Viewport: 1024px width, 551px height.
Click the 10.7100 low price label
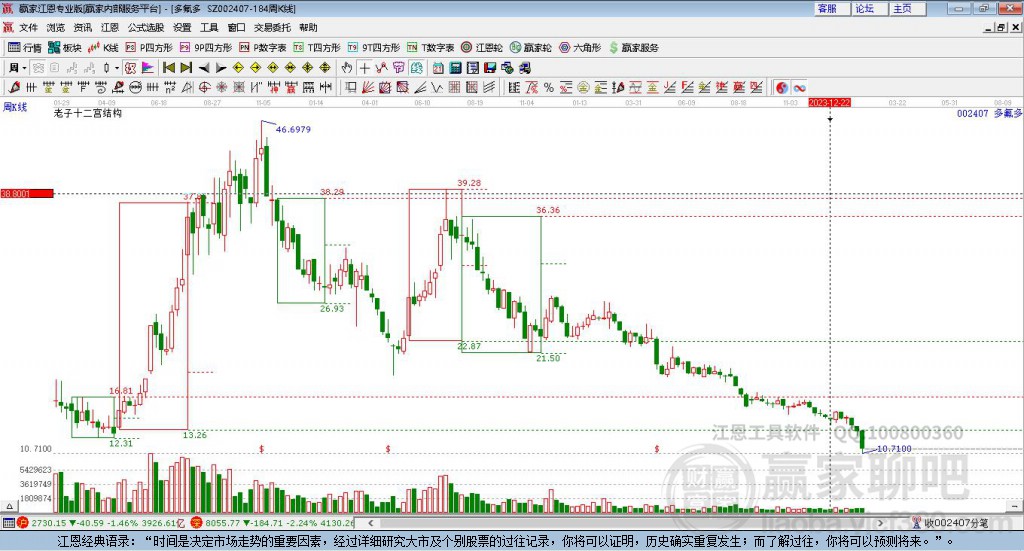pyautogui.click(x=894, y=449)
